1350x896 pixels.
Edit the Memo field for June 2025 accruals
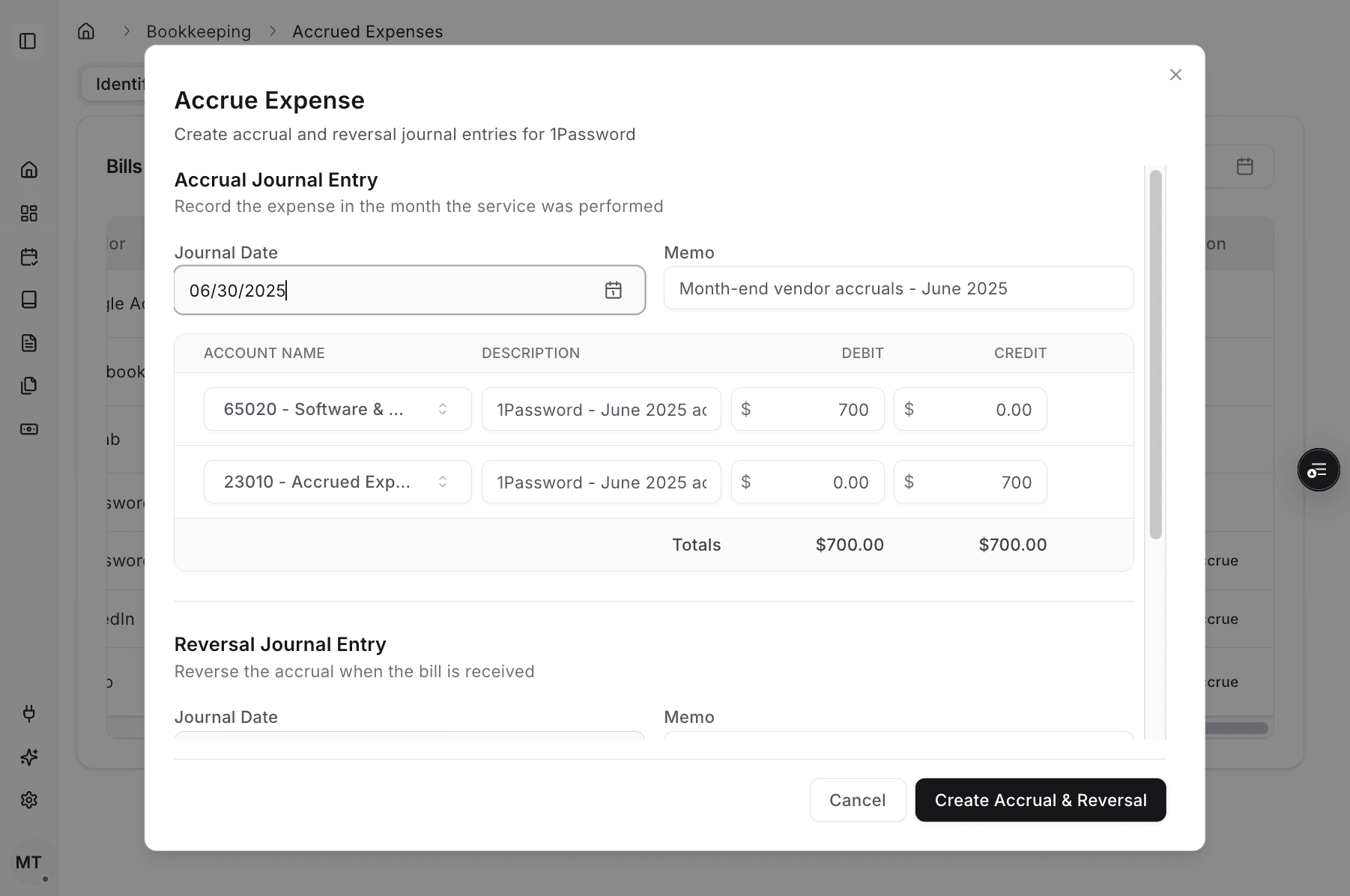898,288
